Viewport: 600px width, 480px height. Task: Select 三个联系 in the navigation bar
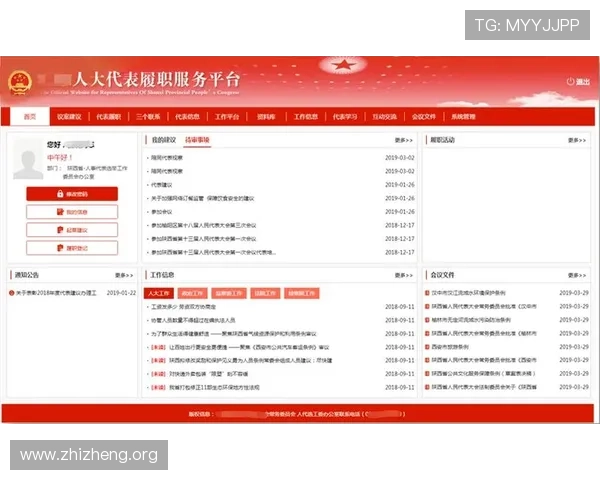pyautogui.click(x=148, y=116)
